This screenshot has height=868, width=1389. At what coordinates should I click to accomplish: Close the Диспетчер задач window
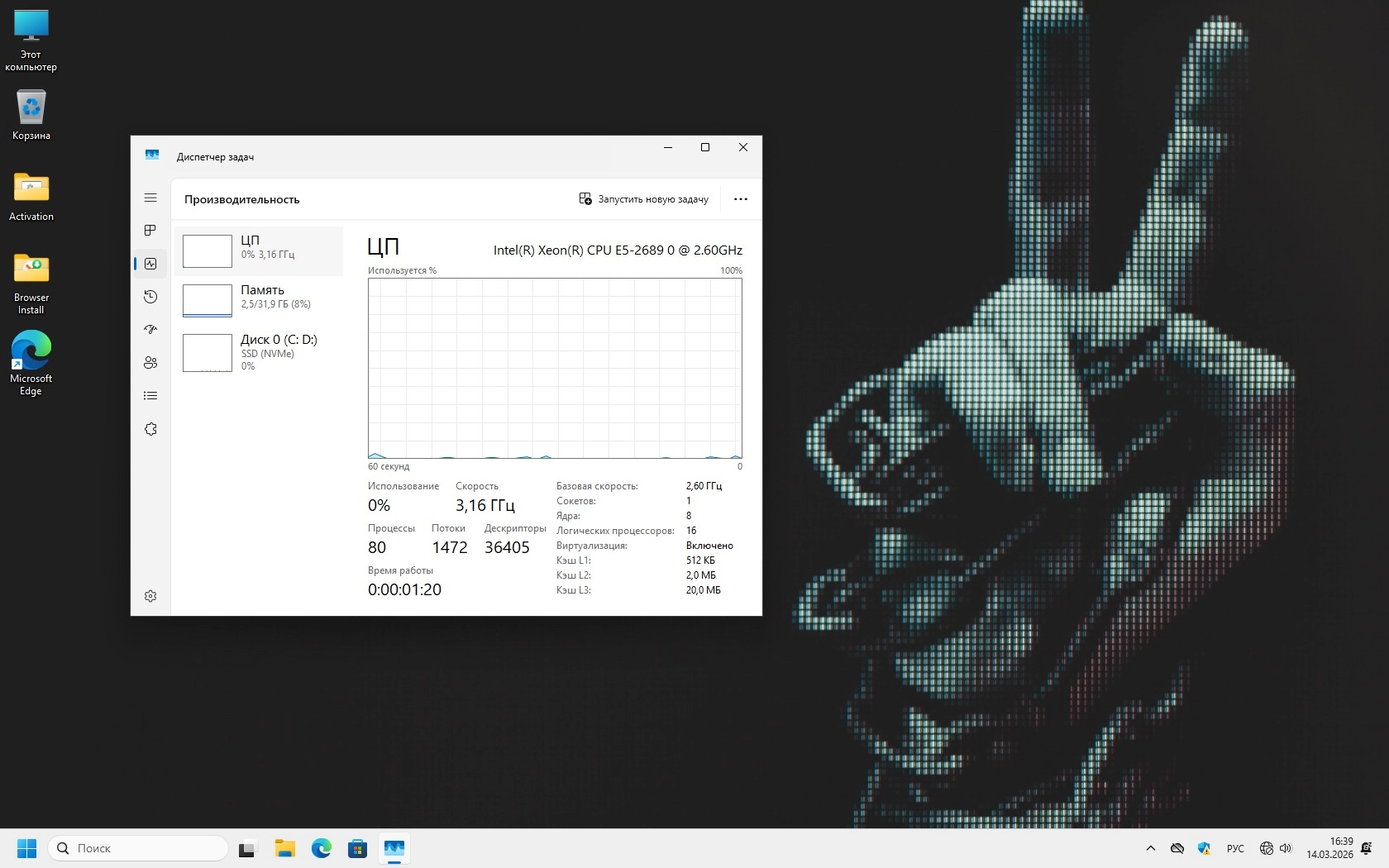(743, 147)
